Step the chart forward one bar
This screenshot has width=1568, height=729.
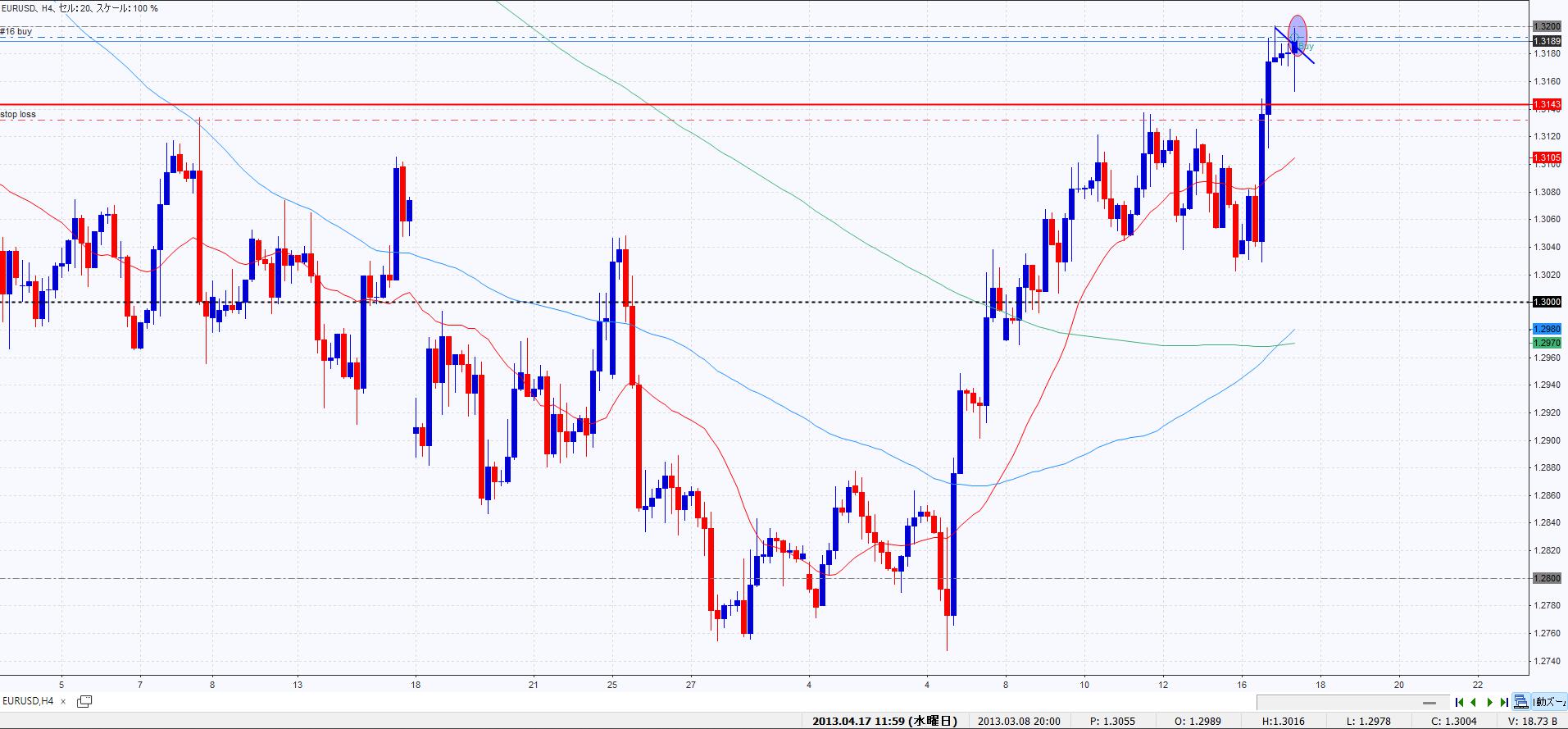tap(1489, 702)
